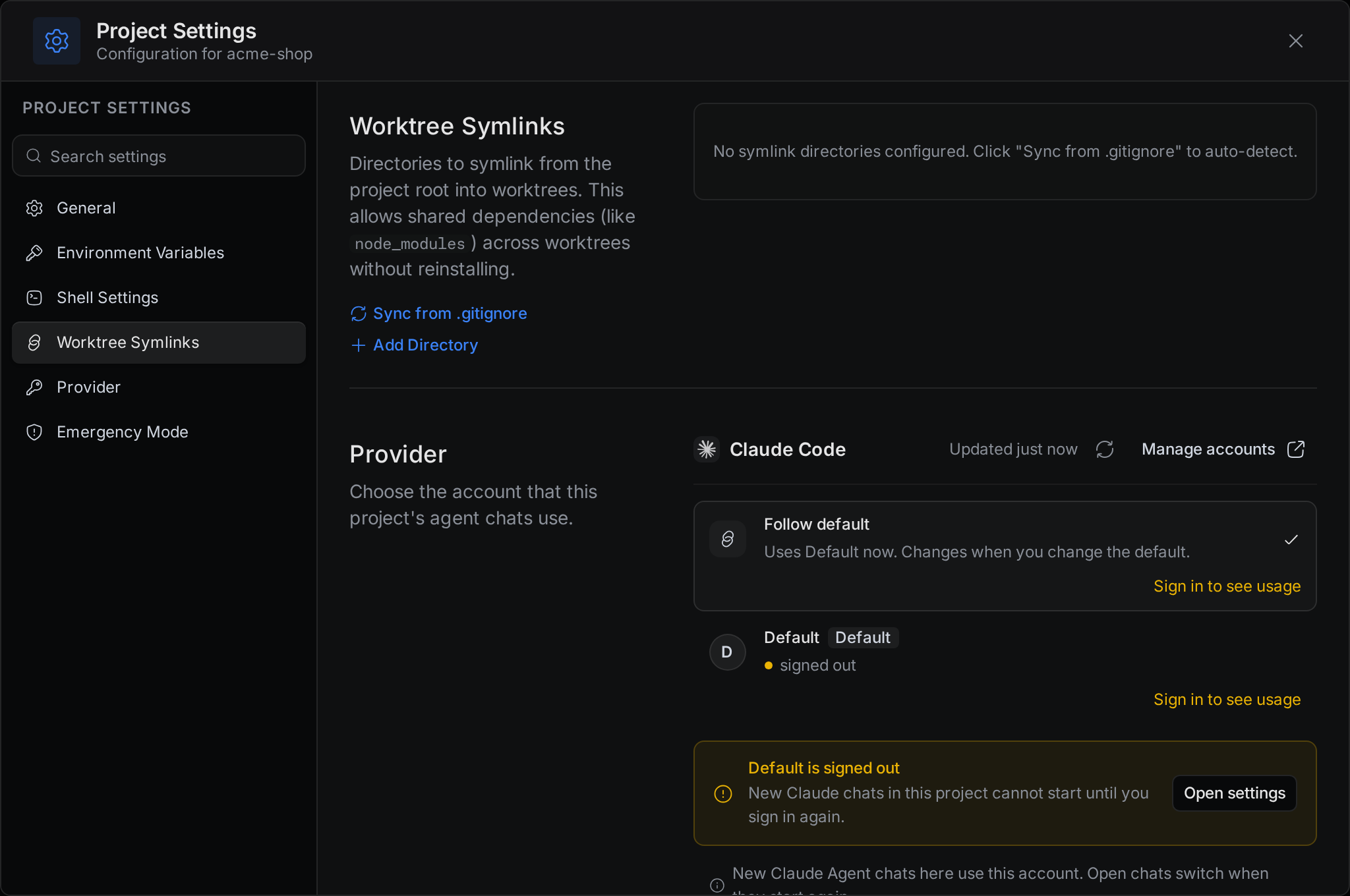Screen dimensions: 1350x896
Task: Click the gear icon beside General
Action: click(34, 208)
